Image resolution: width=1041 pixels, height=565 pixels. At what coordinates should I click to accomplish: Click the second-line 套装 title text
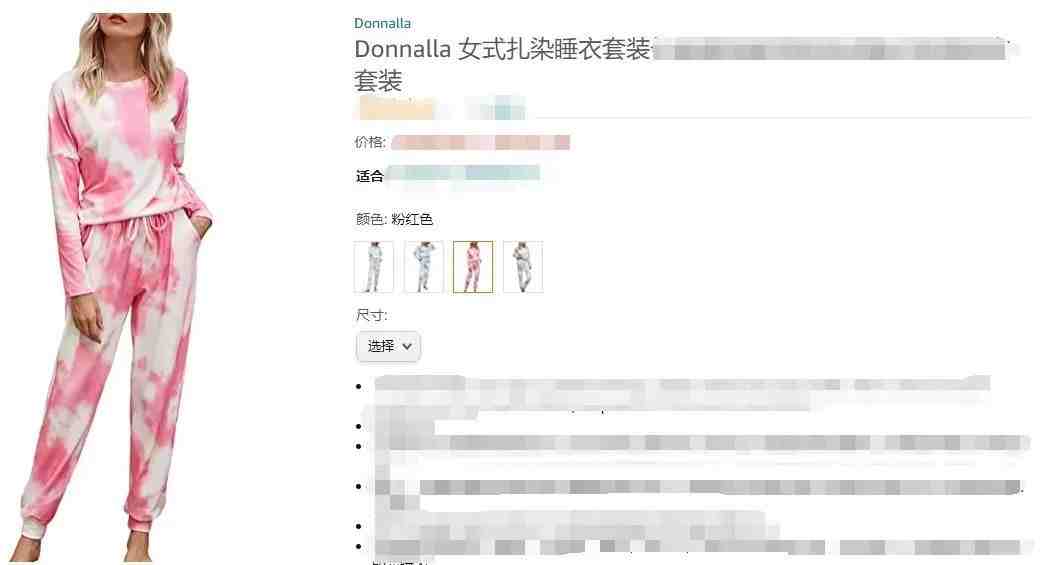[378, 81]
